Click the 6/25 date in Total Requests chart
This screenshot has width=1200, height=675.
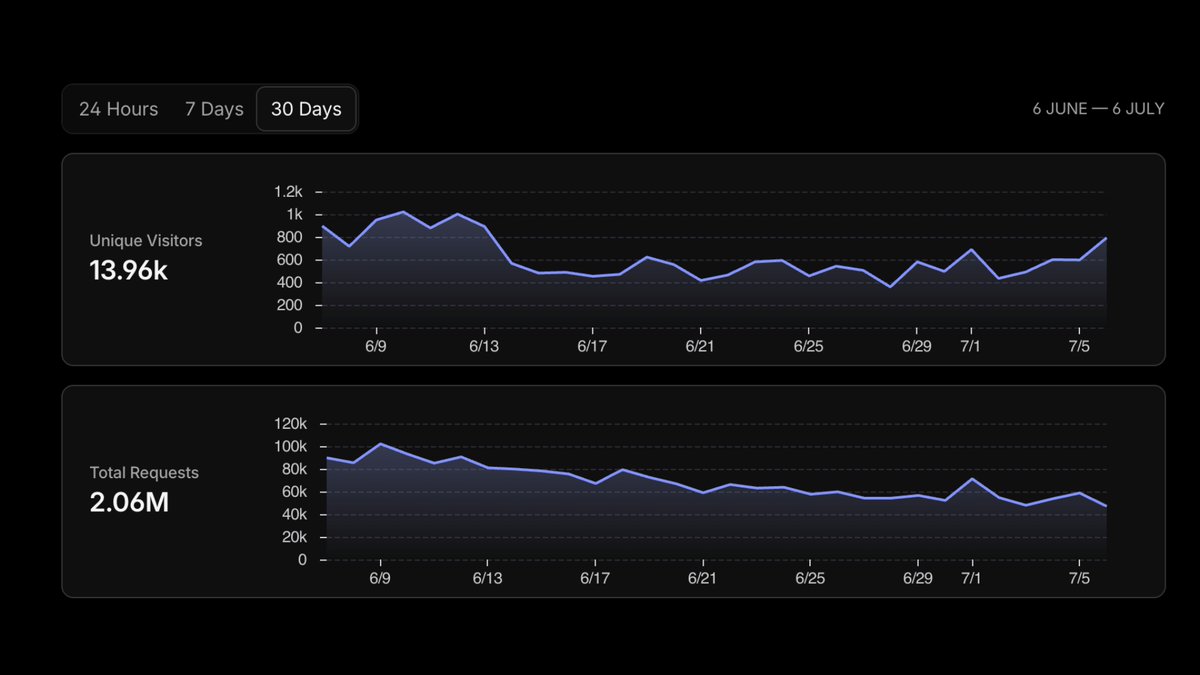pos(810,578)
